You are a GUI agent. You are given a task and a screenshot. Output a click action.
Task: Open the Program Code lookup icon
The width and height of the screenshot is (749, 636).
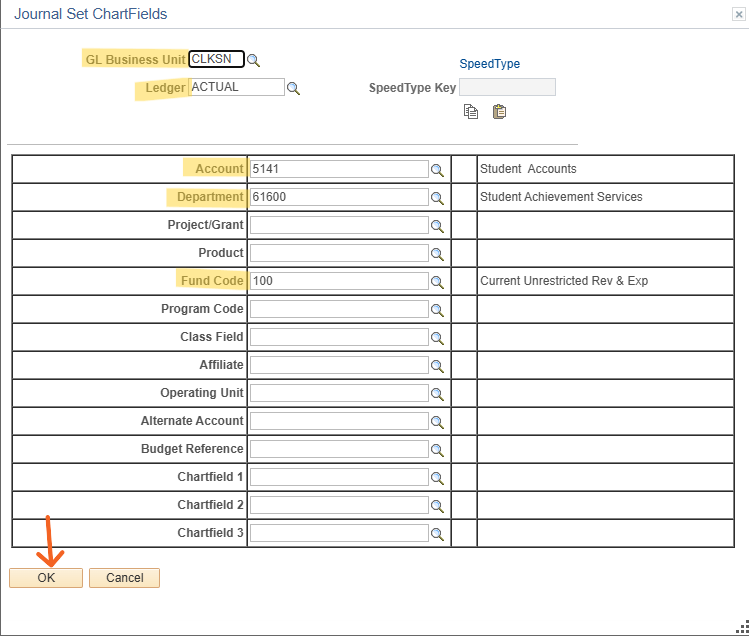(437, 310)
